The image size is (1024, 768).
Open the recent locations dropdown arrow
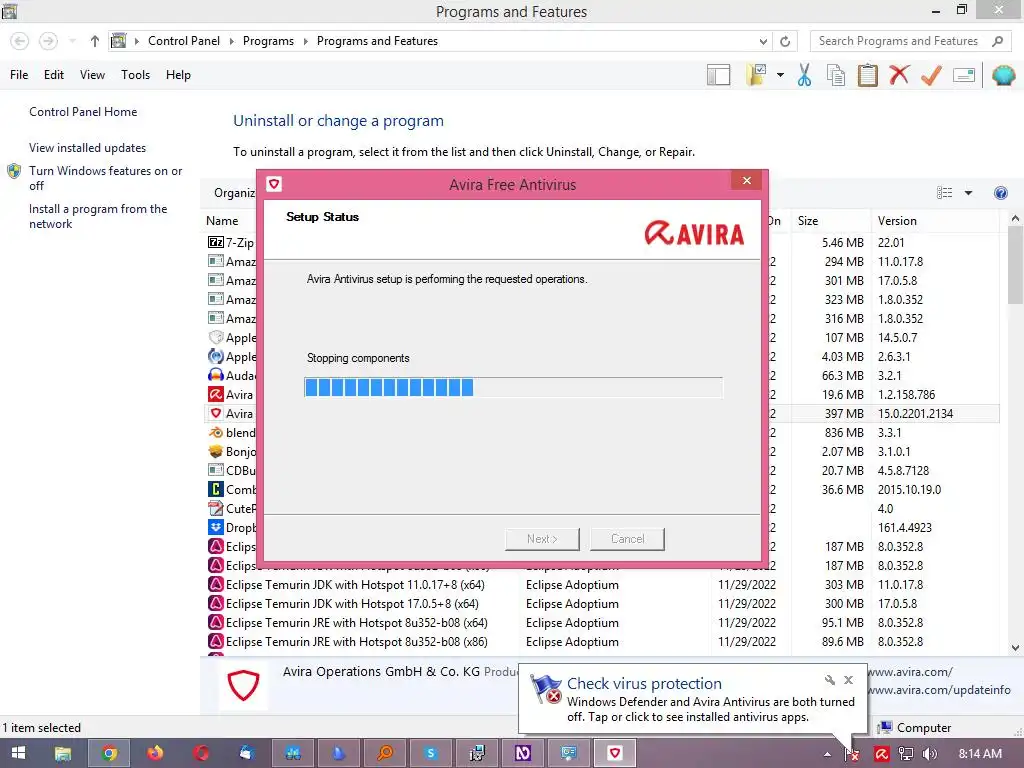click(72, 41)
